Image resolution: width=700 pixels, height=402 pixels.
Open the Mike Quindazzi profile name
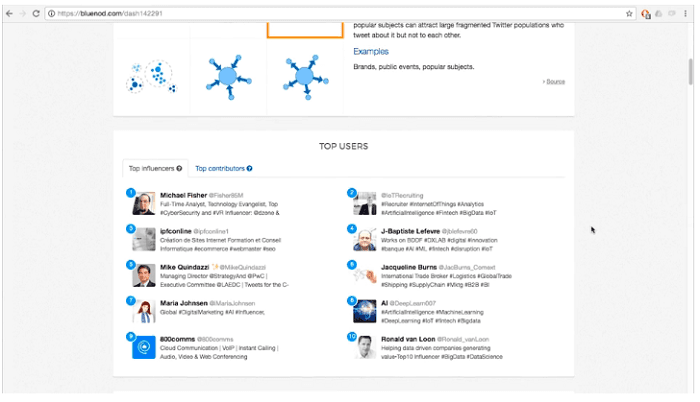[x=184, y=267]
